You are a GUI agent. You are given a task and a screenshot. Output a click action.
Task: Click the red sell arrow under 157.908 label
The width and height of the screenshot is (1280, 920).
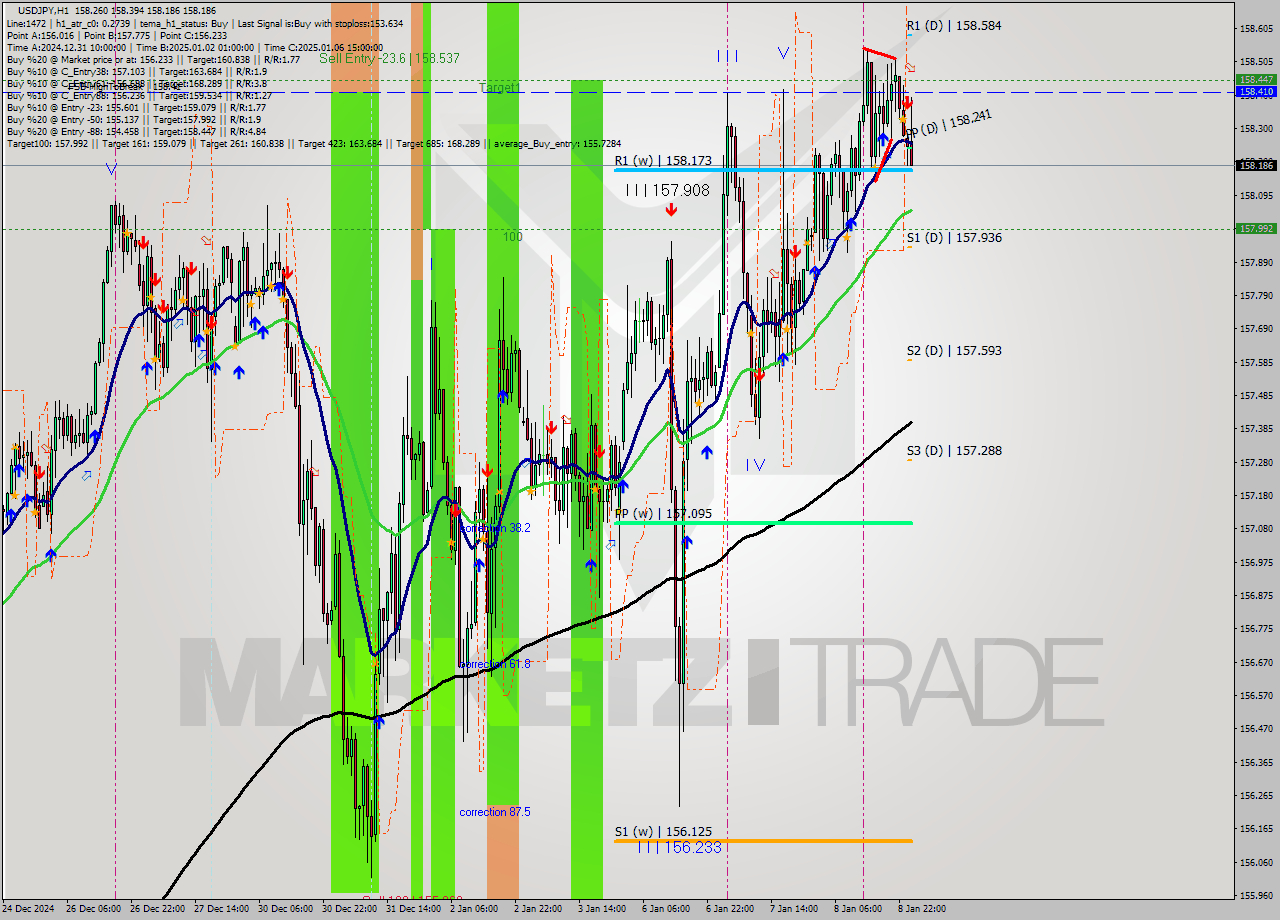671,210
